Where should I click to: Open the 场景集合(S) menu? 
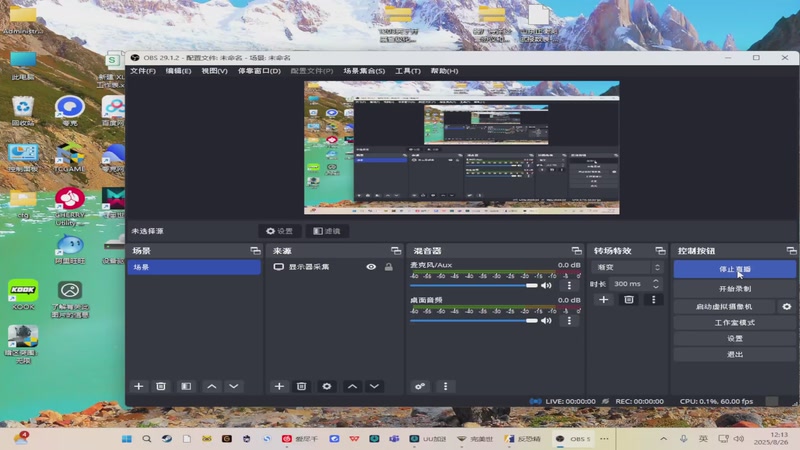pyautogui.click(x=364, y=71)
